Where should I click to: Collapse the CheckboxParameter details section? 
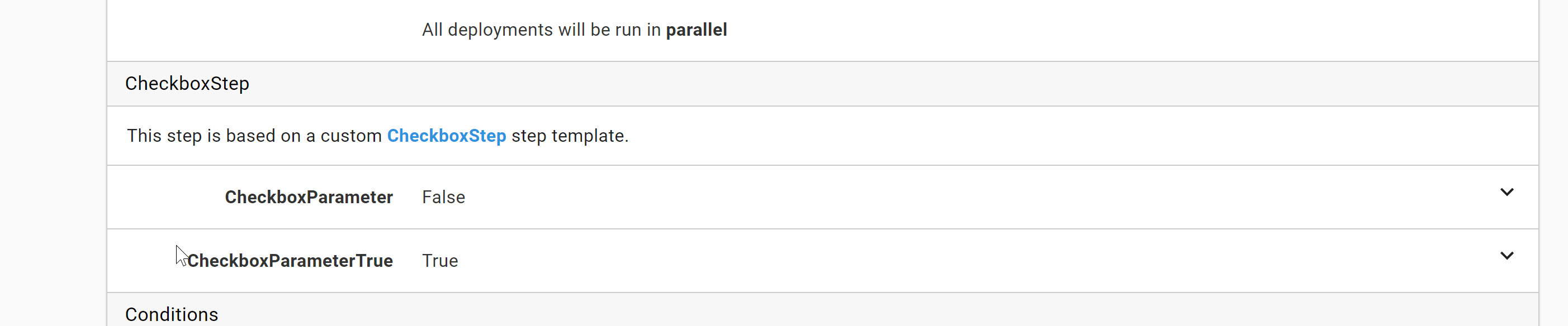click(x=1507, y=192)
